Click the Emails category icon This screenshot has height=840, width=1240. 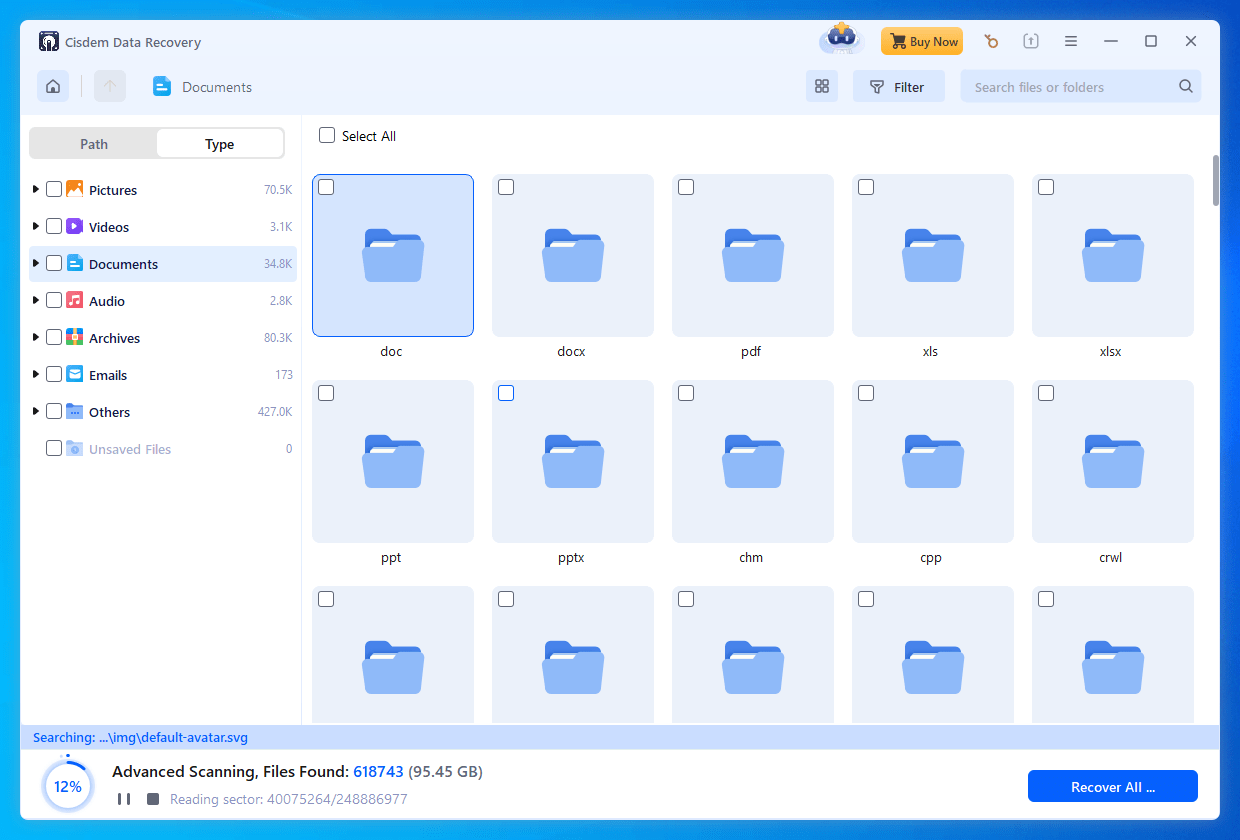coord(75,374)
